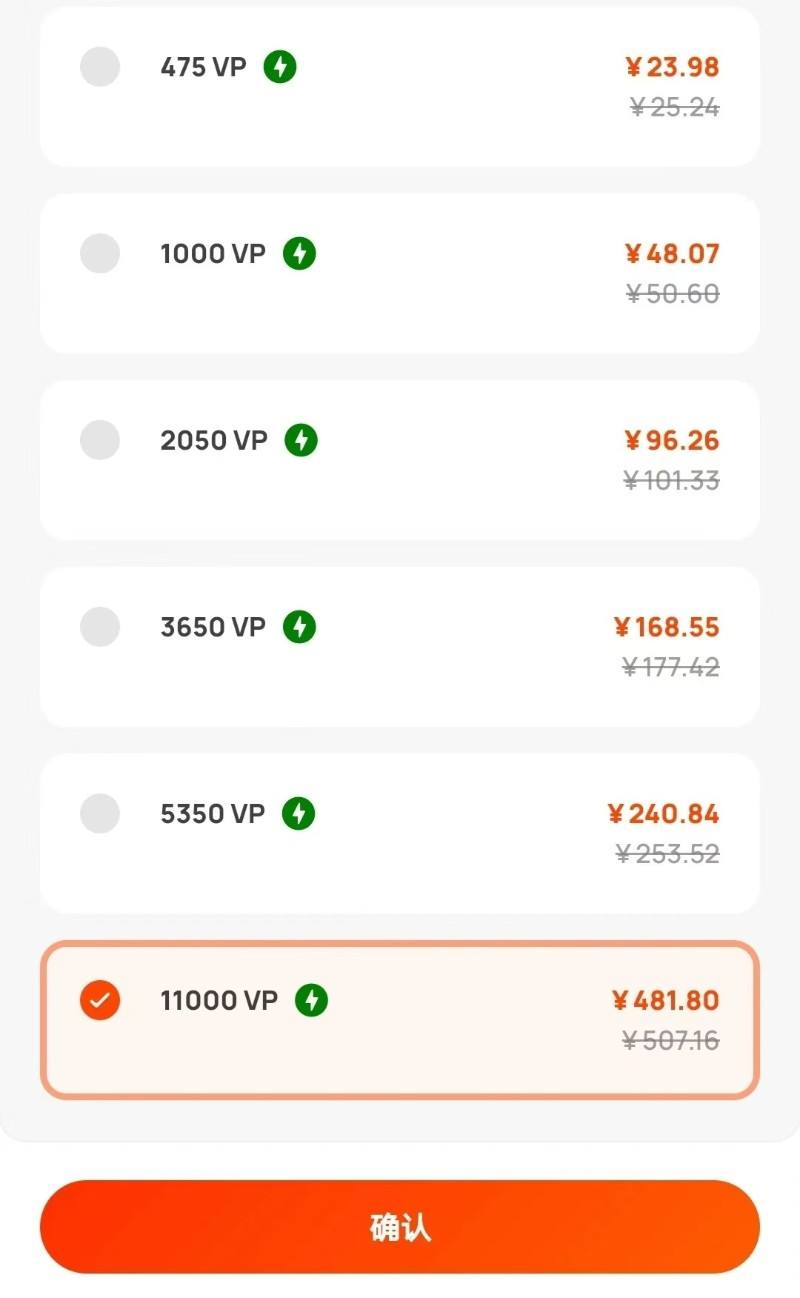Click the ¥96.26 price label
The image size is (800, 1298).
672,440
